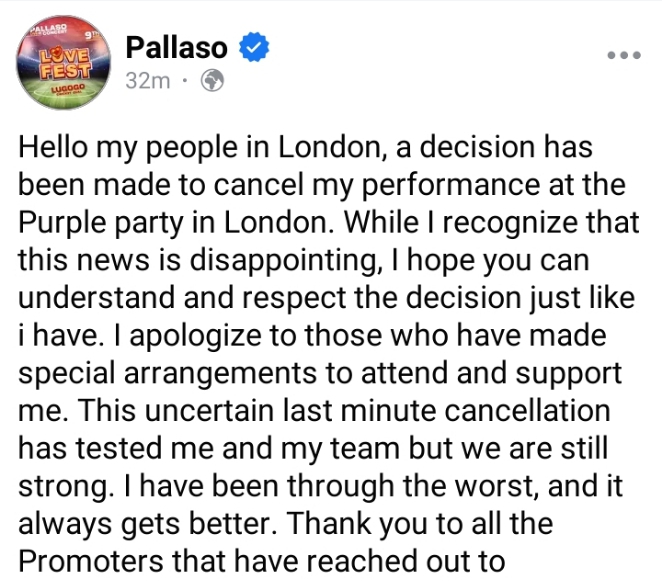662x581 pixels.
Task: Open Pallaso's profile picture
Action: (60, 65)
